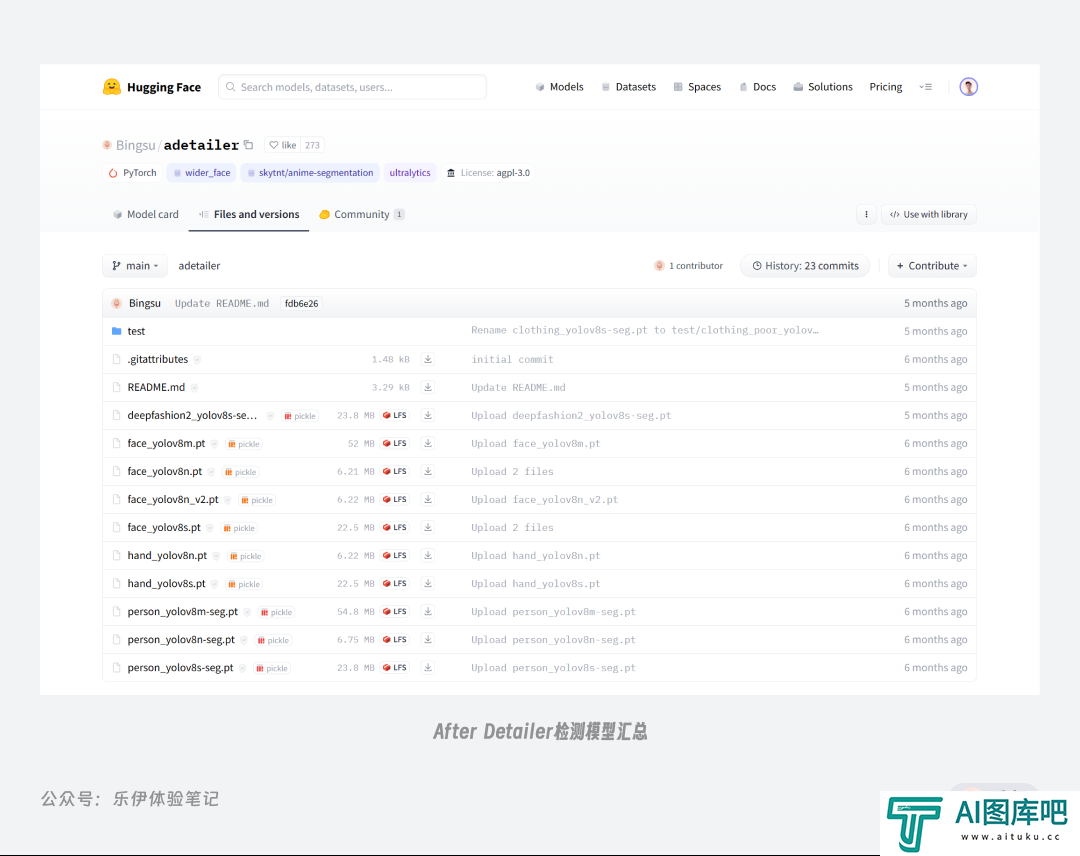
Task: Click the 273 likes count
Action: coord(312,145)
